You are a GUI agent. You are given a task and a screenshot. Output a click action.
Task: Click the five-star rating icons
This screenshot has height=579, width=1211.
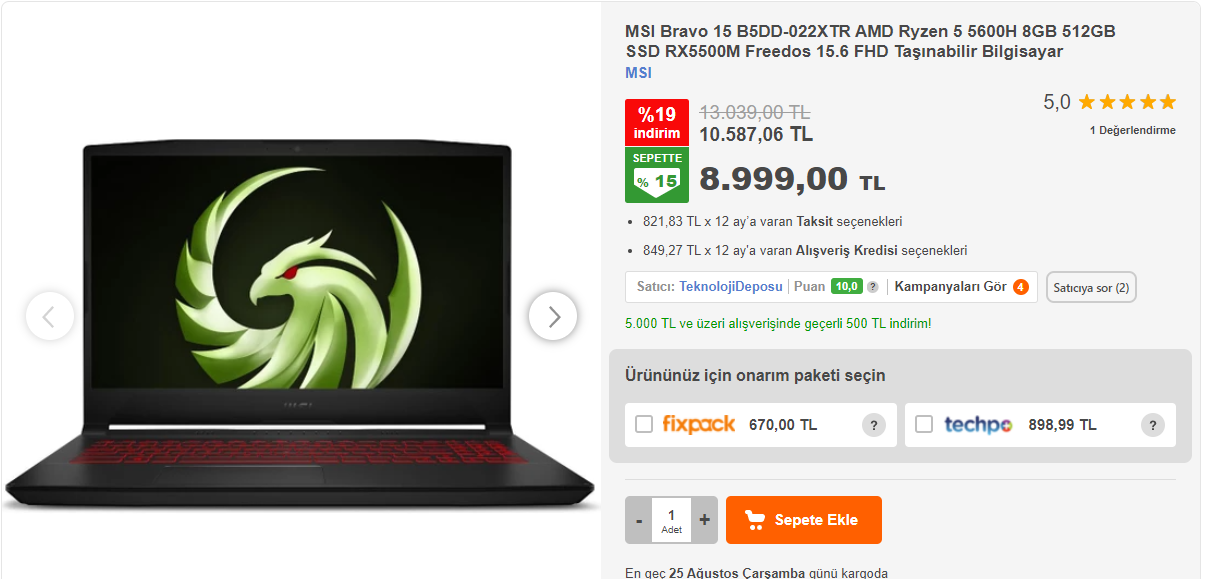tap(1127, 102)
